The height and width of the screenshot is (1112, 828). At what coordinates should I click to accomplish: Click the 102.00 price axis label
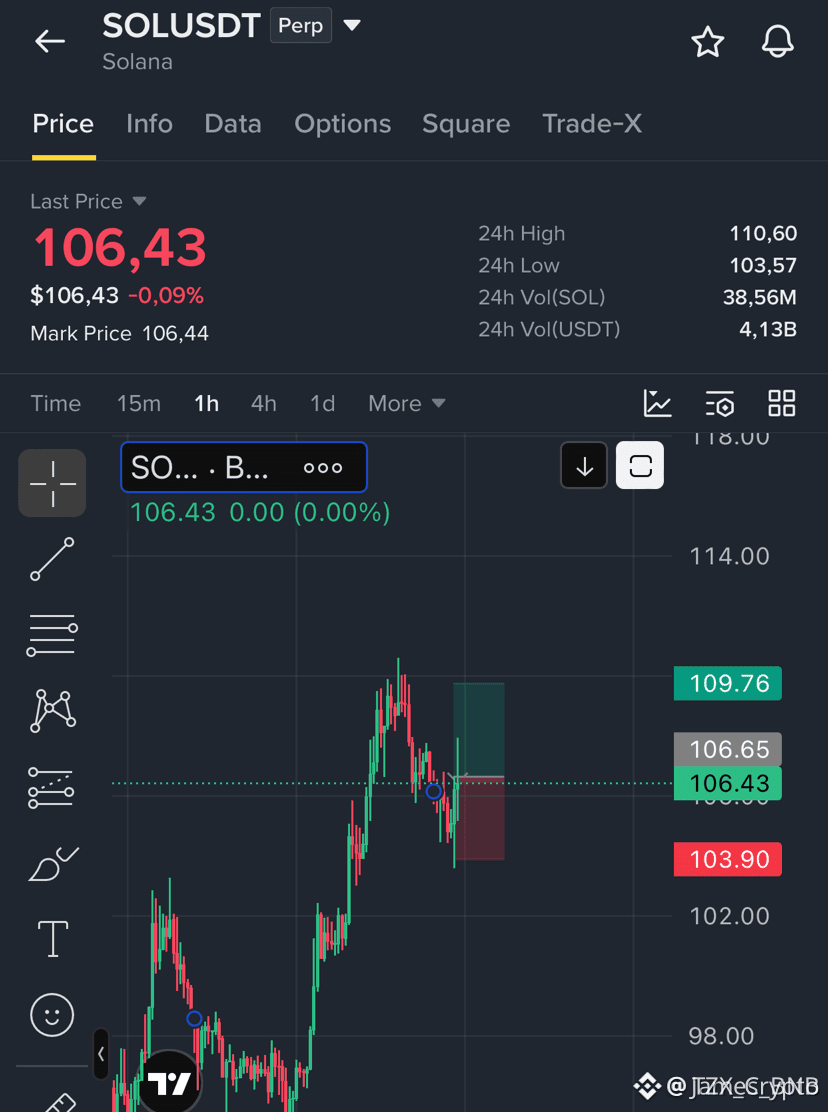pyautogui.click(x=729, y=916)
